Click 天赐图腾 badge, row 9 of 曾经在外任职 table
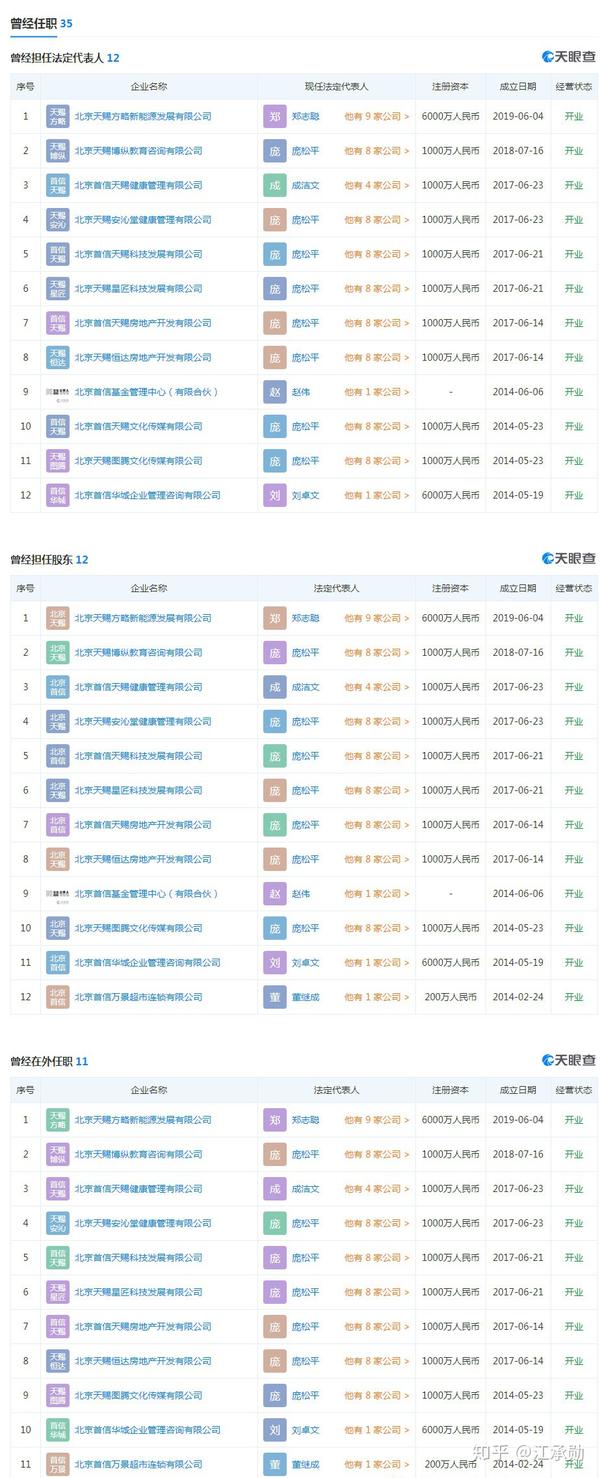Screen dimensions: 600x1478 coord(58,1395)
